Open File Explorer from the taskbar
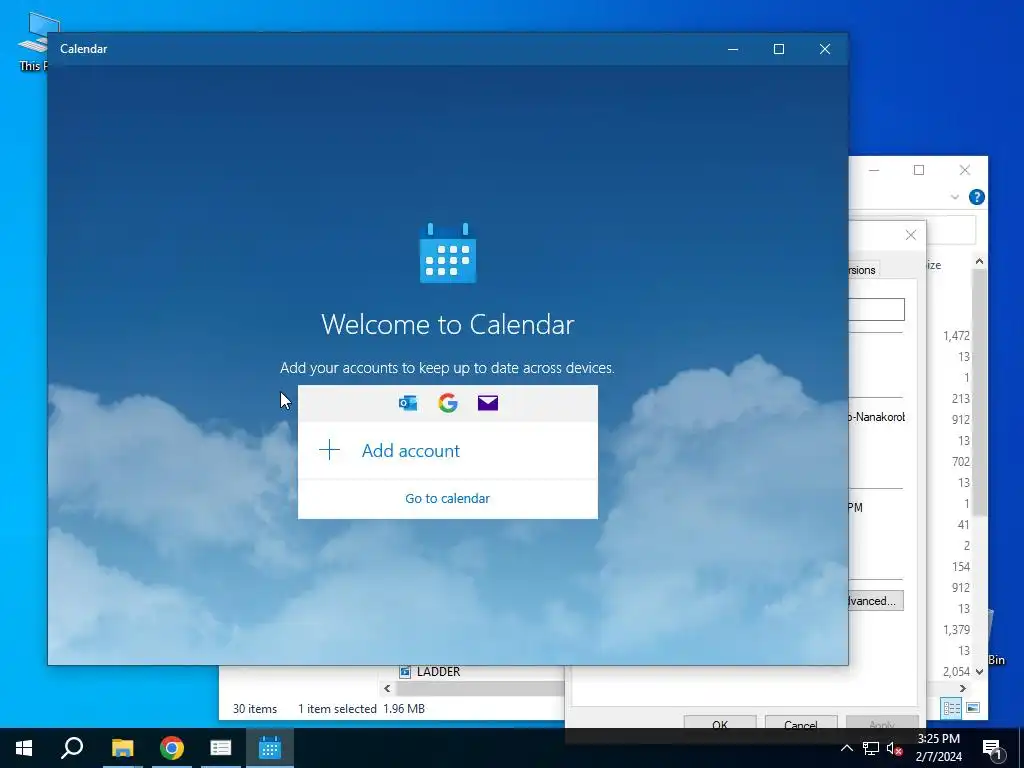The image size is (1024, 768). click(122, 748)
